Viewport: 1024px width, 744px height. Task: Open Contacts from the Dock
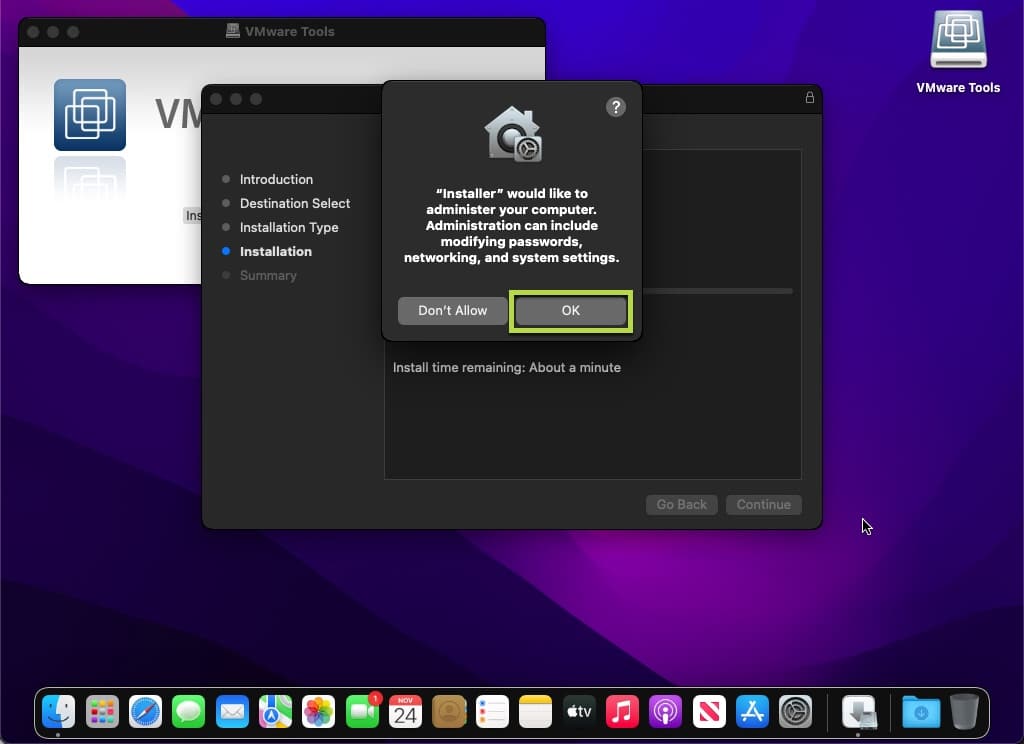click(449, 711)
